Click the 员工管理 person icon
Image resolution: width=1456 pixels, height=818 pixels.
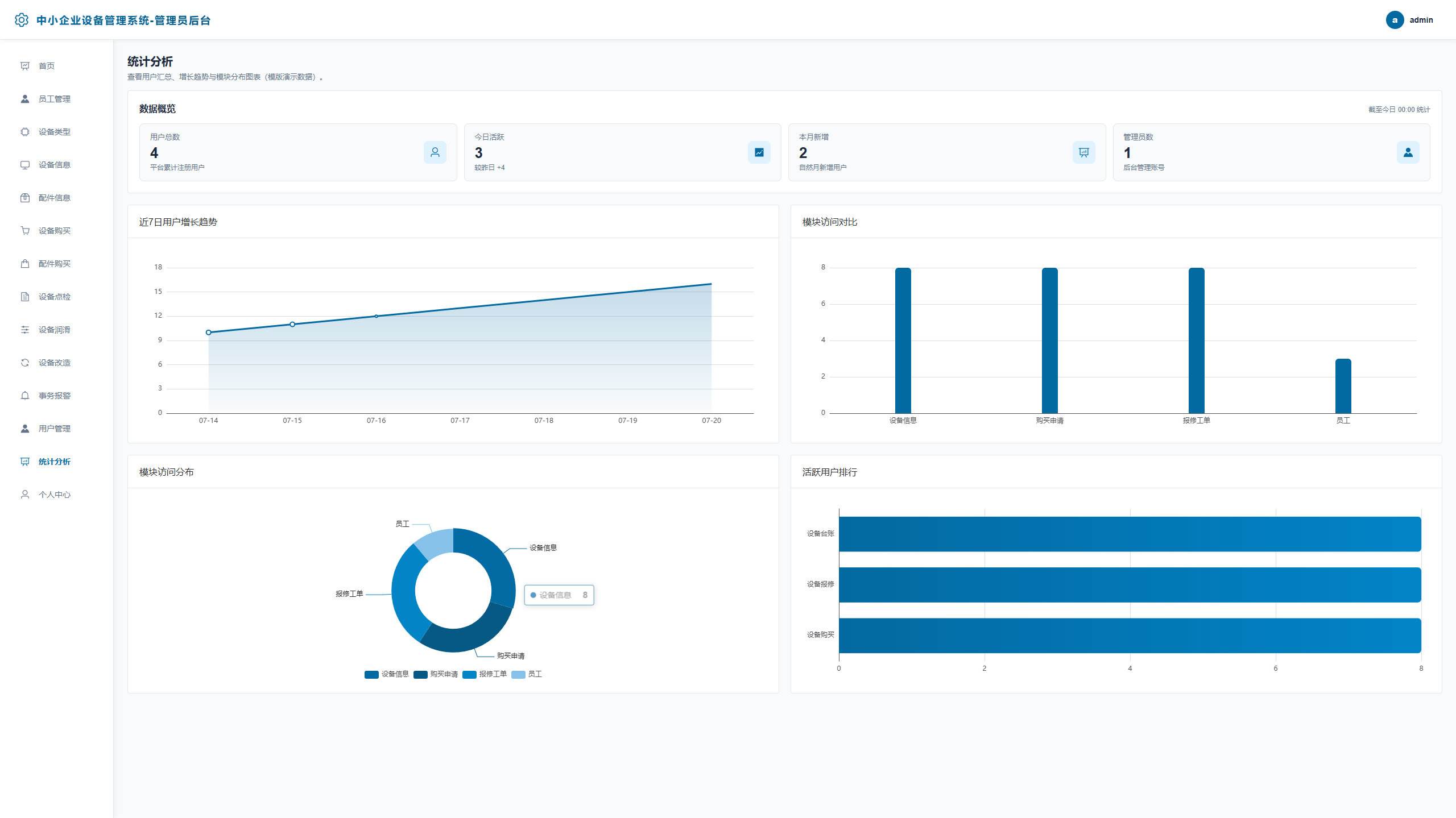pyautogui.click(x=25, y=99)
